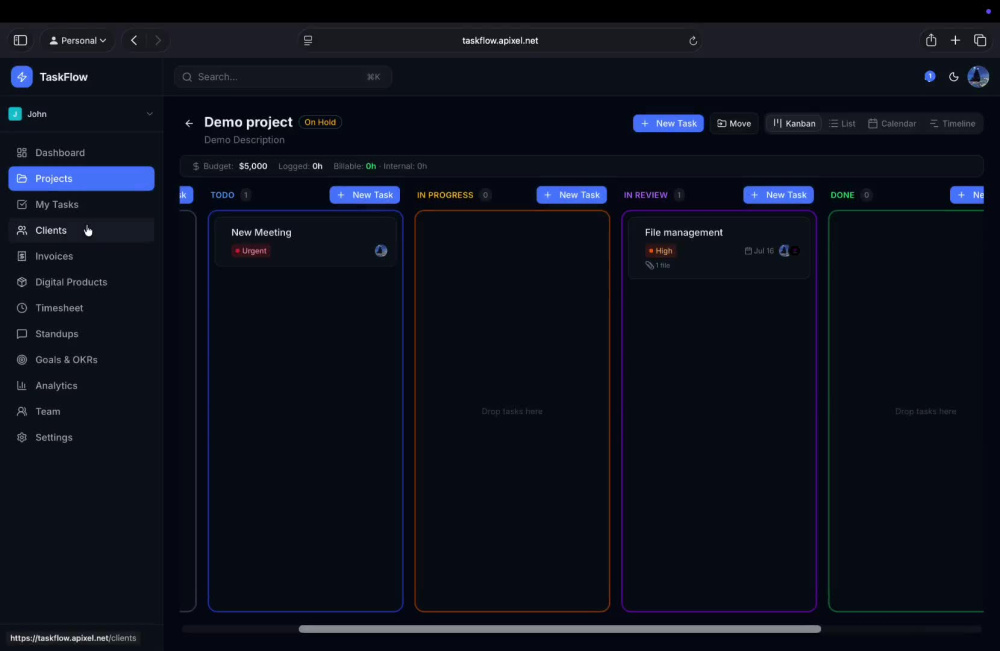Click the $5,000 budget value
Viewport: 1000px width, 651px height.
253,166
